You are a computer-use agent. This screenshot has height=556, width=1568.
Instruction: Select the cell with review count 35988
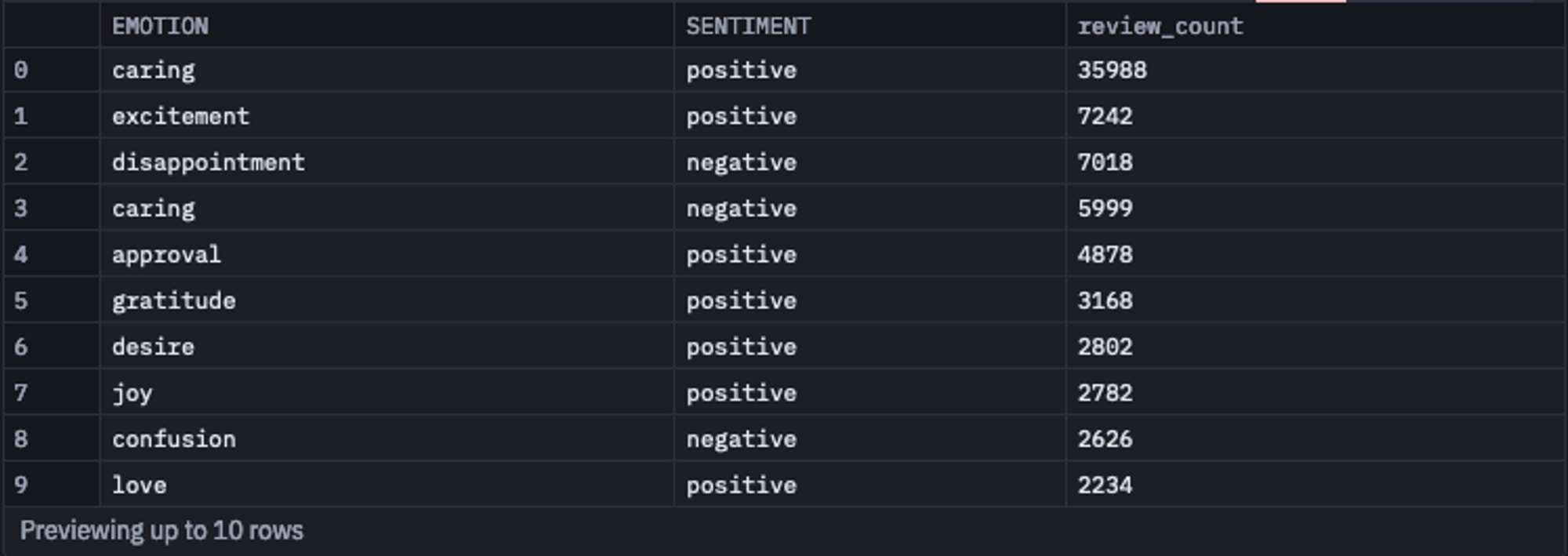click(1315, 70)
